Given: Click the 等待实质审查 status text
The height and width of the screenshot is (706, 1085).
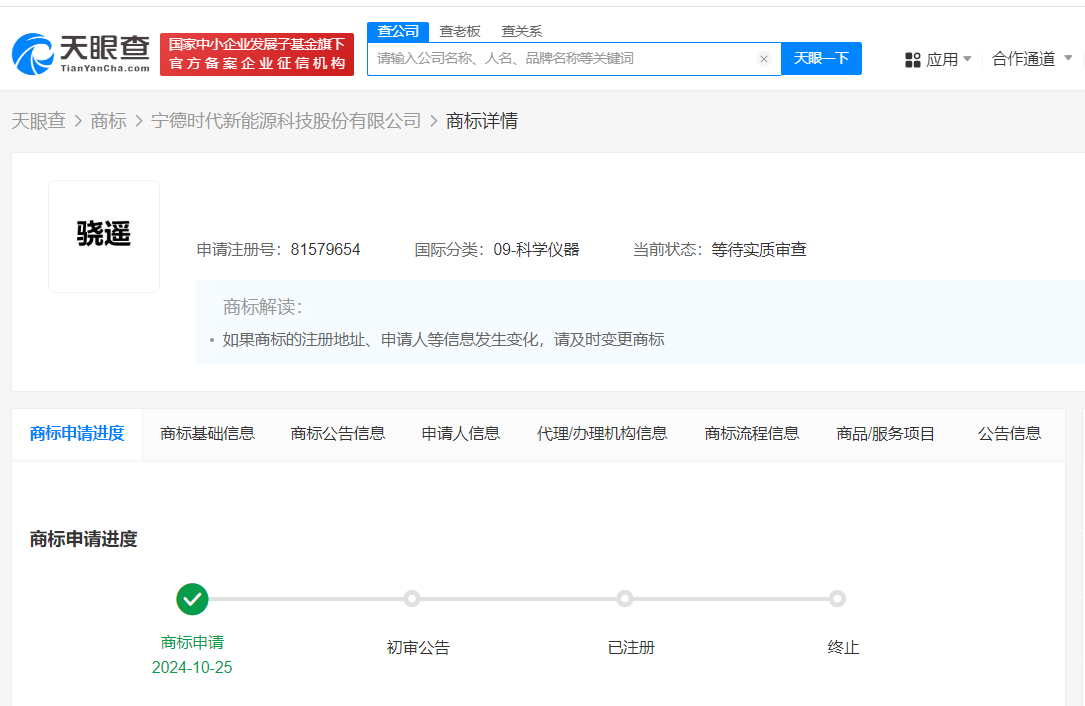Looking at the screenshot, I should tap(759, 250).
